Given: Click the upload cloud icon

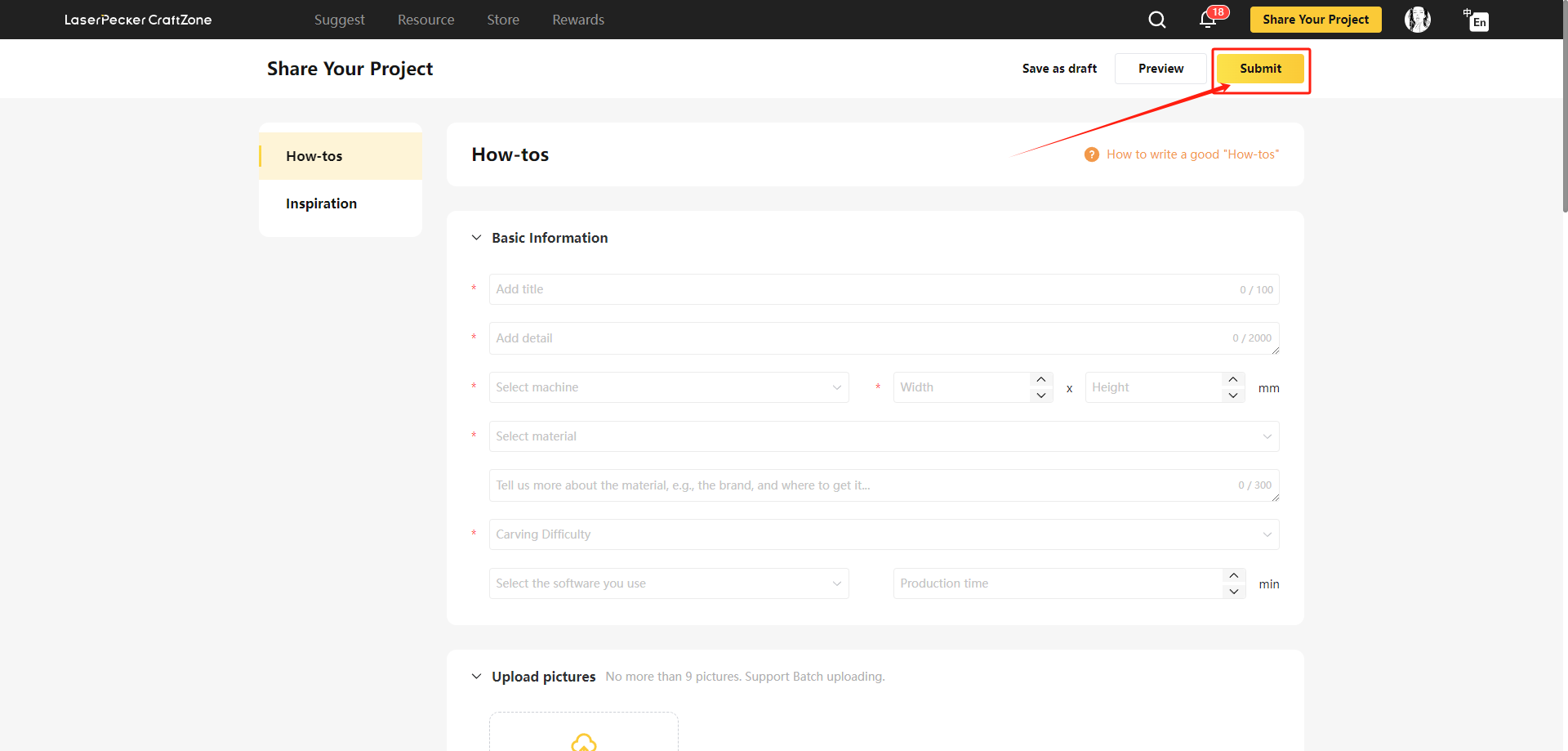Looking at the screenshot, I should pos(583,741).
